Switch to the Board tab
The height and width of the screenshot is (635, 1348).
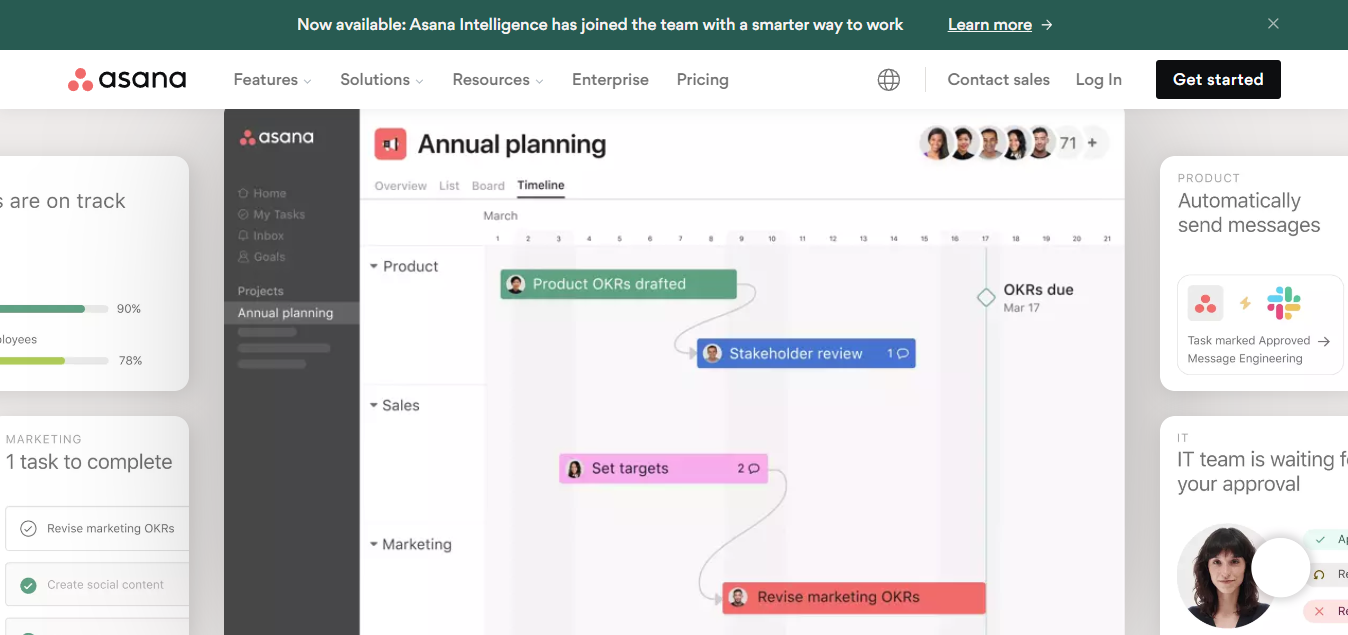488,186
